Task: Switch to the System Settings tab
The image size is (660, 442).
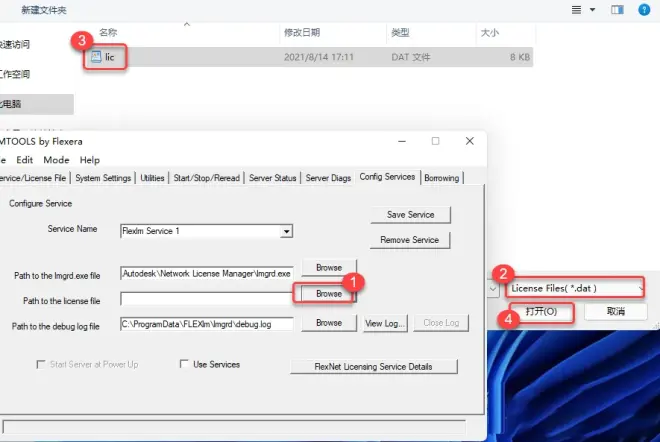Action: click(x=103, y=178)
